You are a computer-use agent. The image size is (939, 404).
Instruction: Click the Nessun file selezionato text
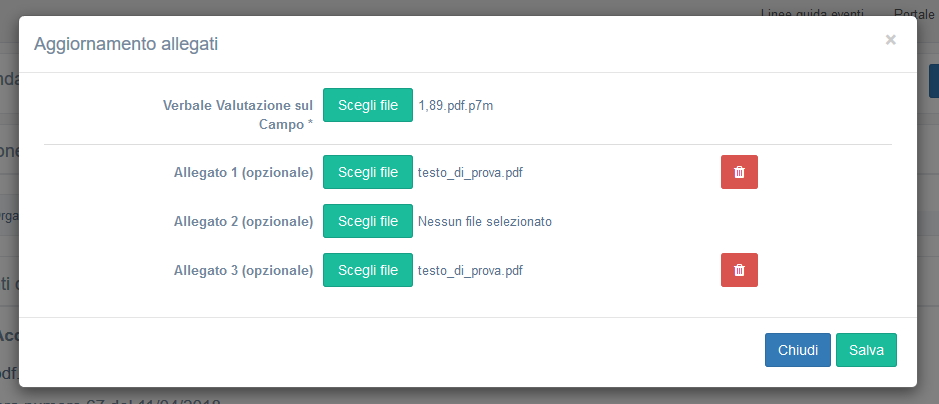pyautogui.click(x=484, y=221)
